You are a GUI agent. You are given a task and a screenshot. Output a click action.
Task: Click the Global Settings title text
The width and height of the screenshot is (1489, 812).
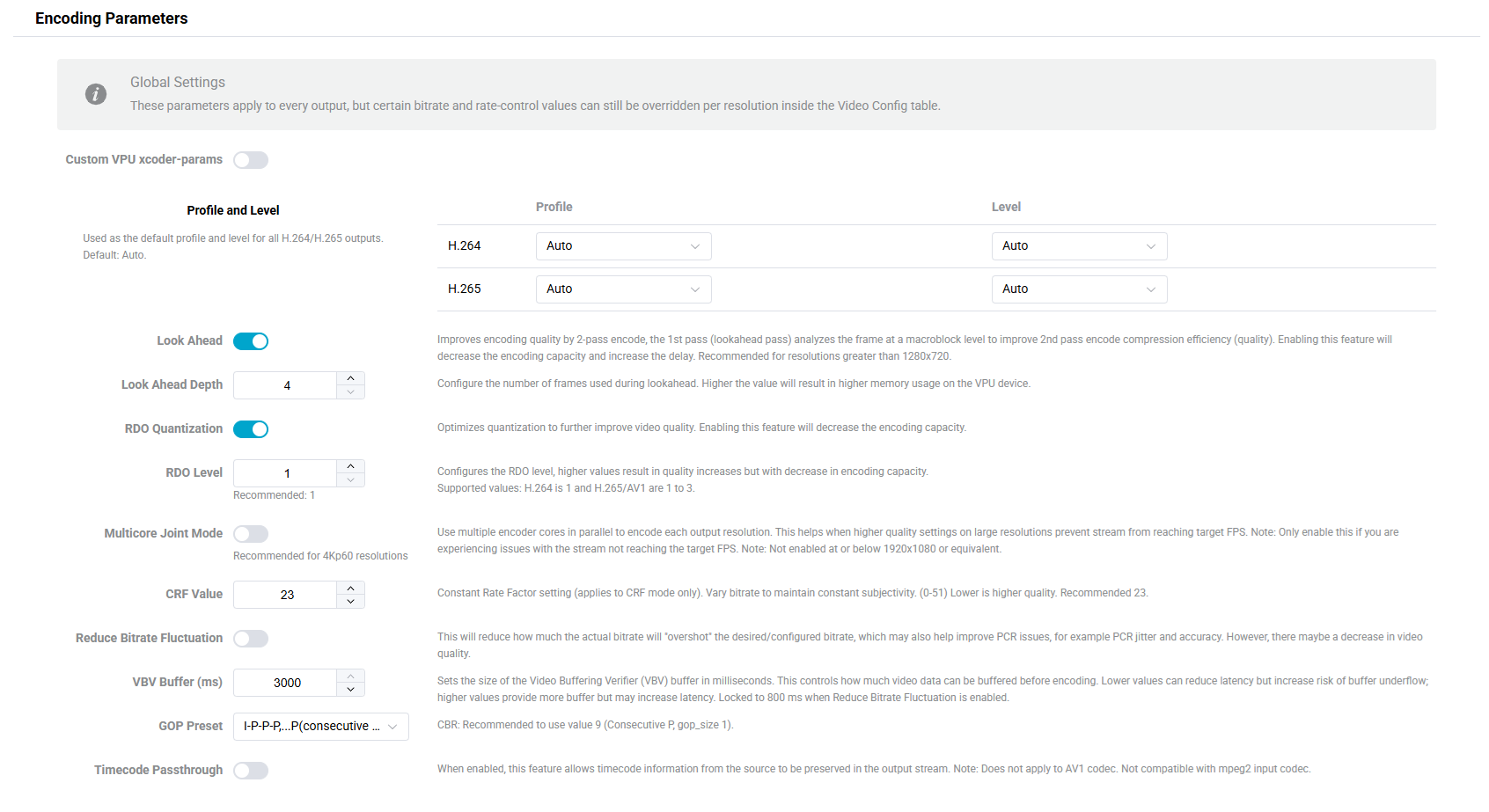coord(178,82)
